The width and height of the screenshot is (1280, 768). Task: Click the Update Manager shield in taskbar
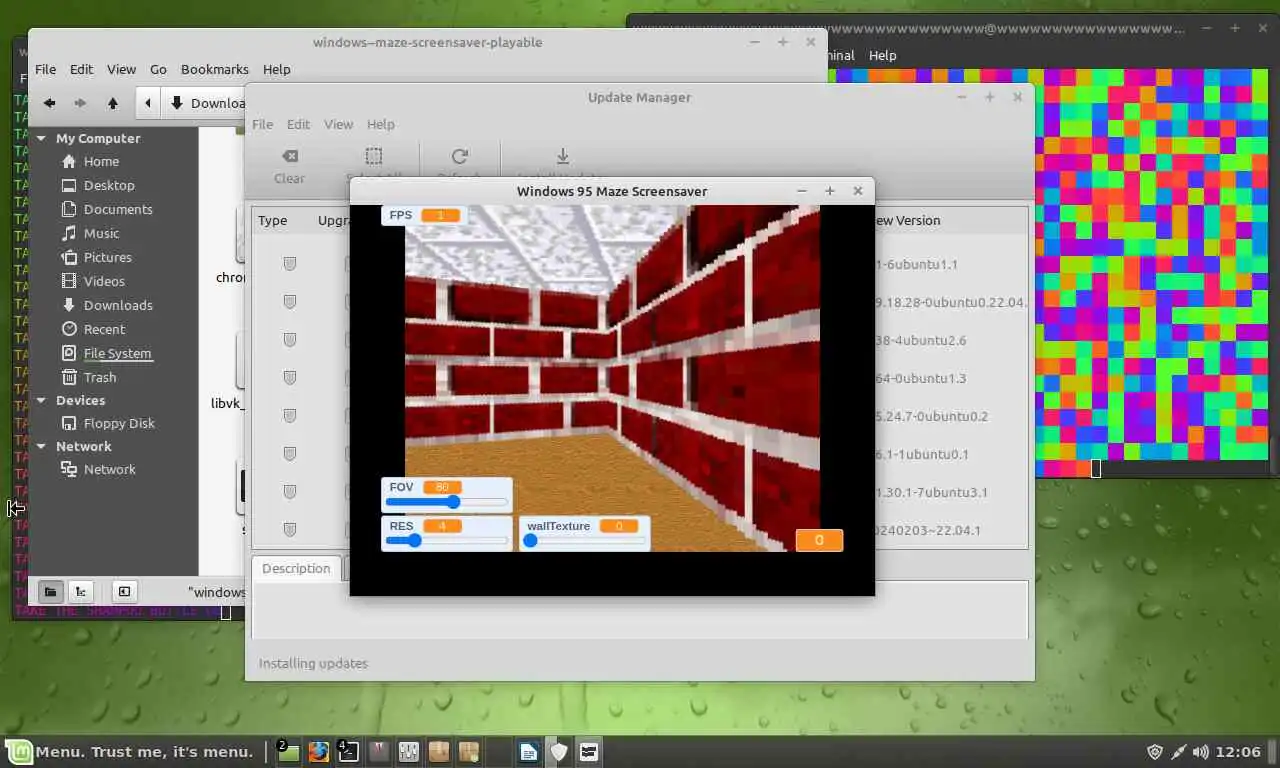[x=558, y=751]
